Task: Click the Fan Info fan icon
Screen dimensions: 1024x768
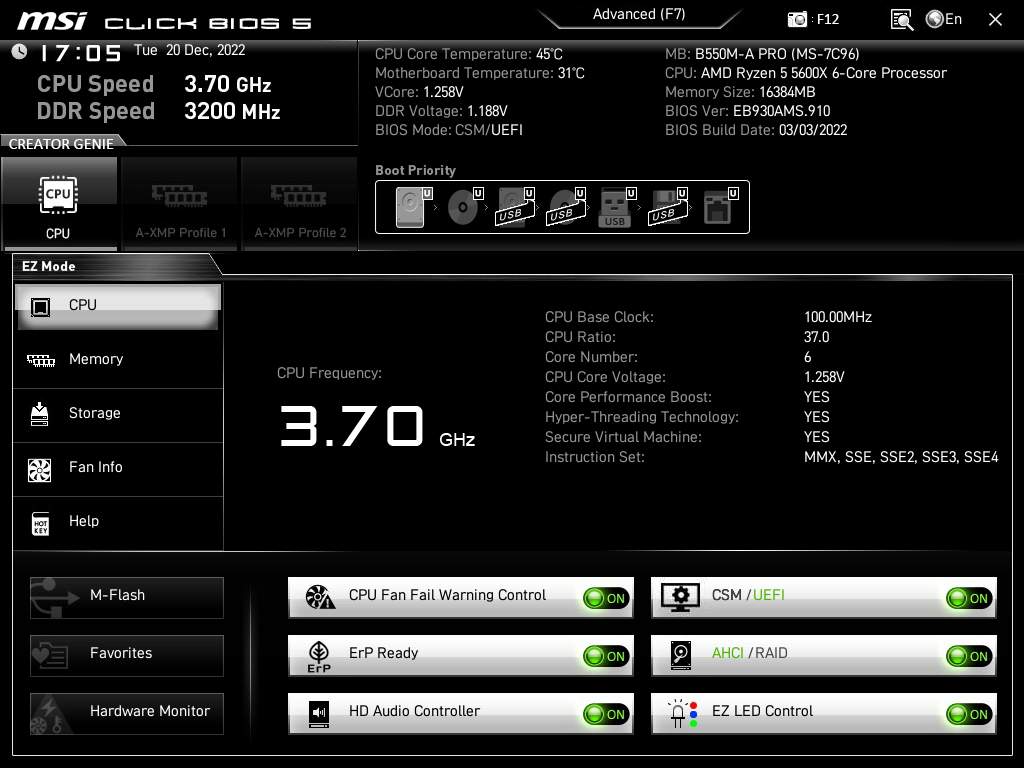Action: coord(40,470)
